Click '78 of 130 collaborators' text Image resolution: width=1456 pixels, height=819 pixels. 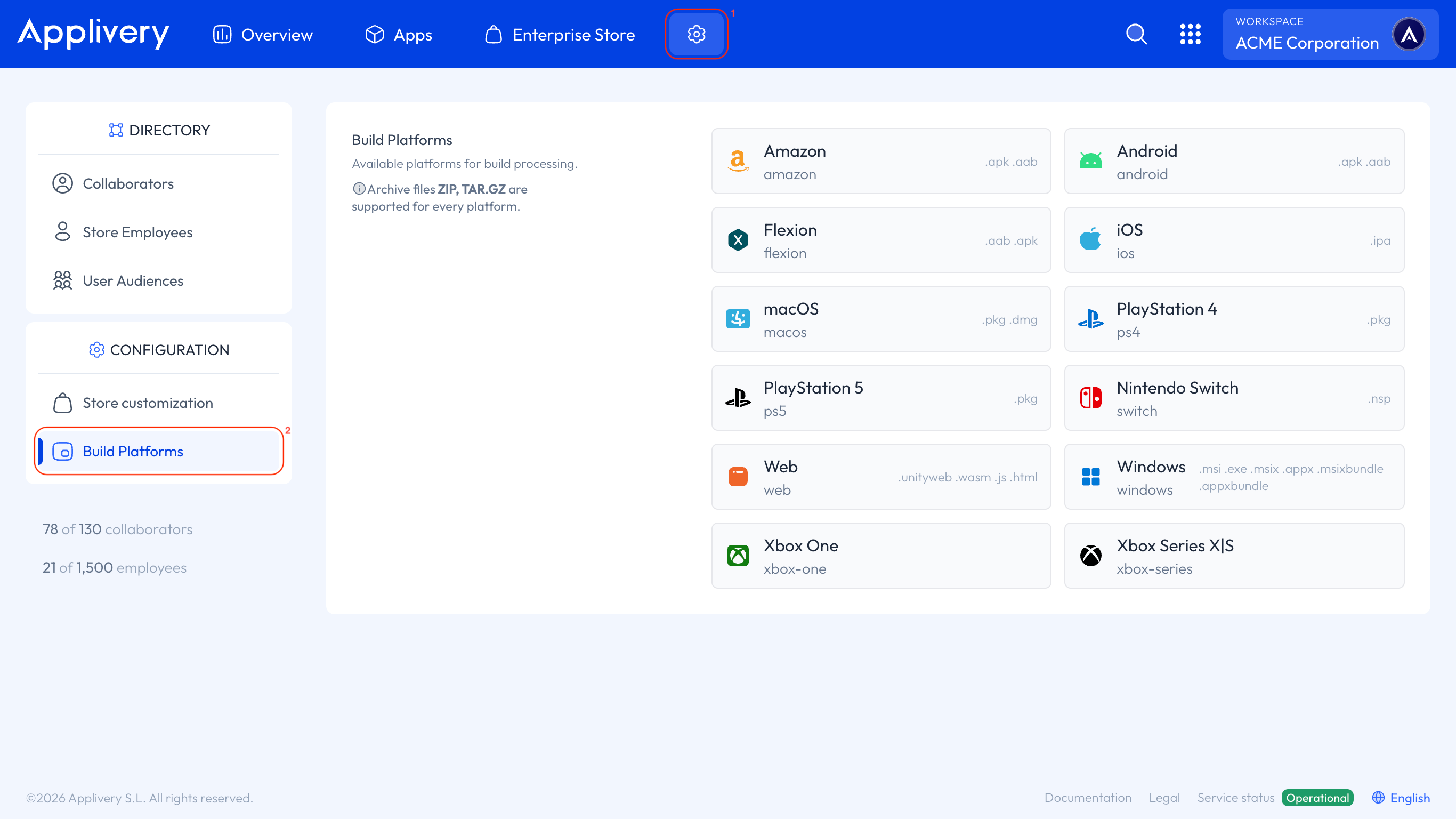tap(118, 529)
